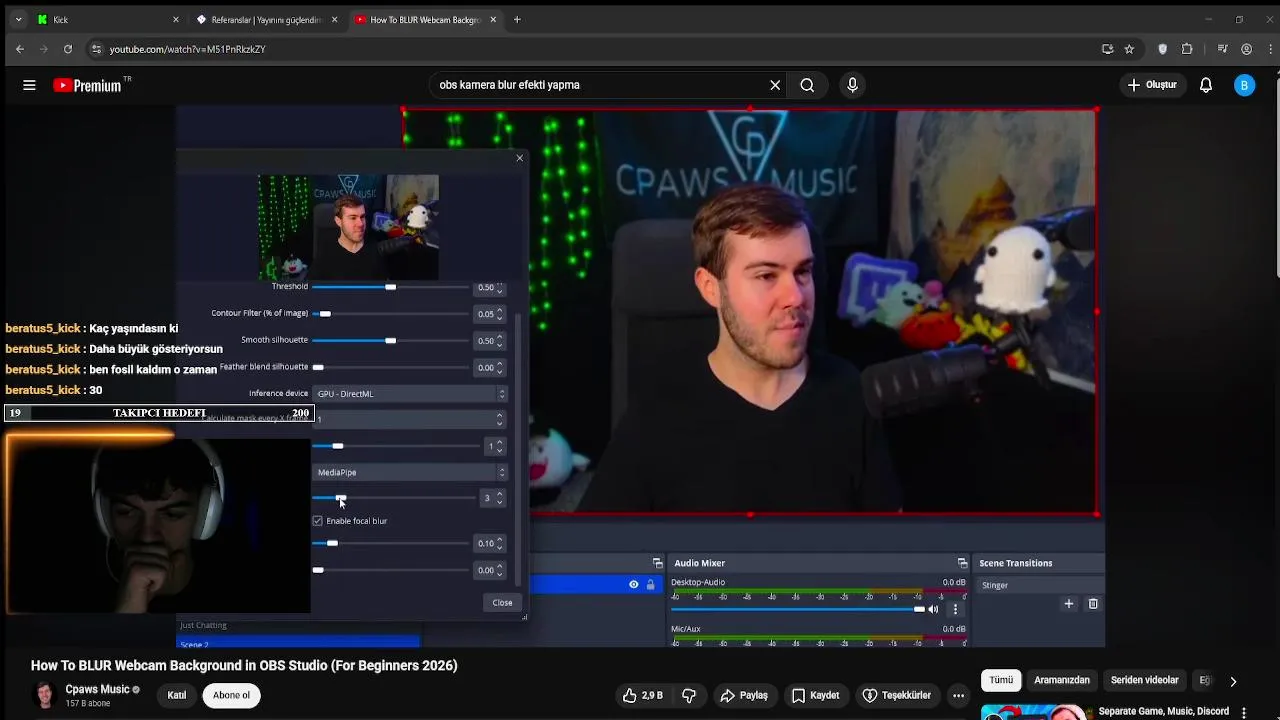Select the Aramanızdan filter chip
This screenshot has height=720, width=1280.
pyautogui.click(x=1062, y=680)
